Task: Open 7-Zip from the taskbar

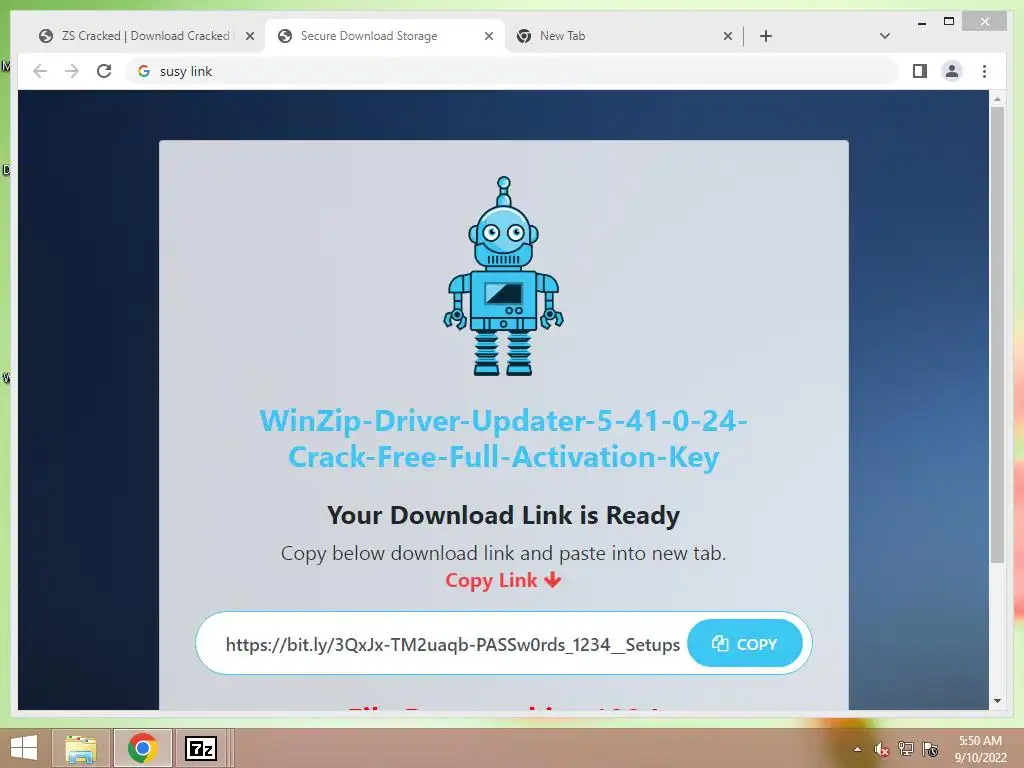Action: pos(201,748)
